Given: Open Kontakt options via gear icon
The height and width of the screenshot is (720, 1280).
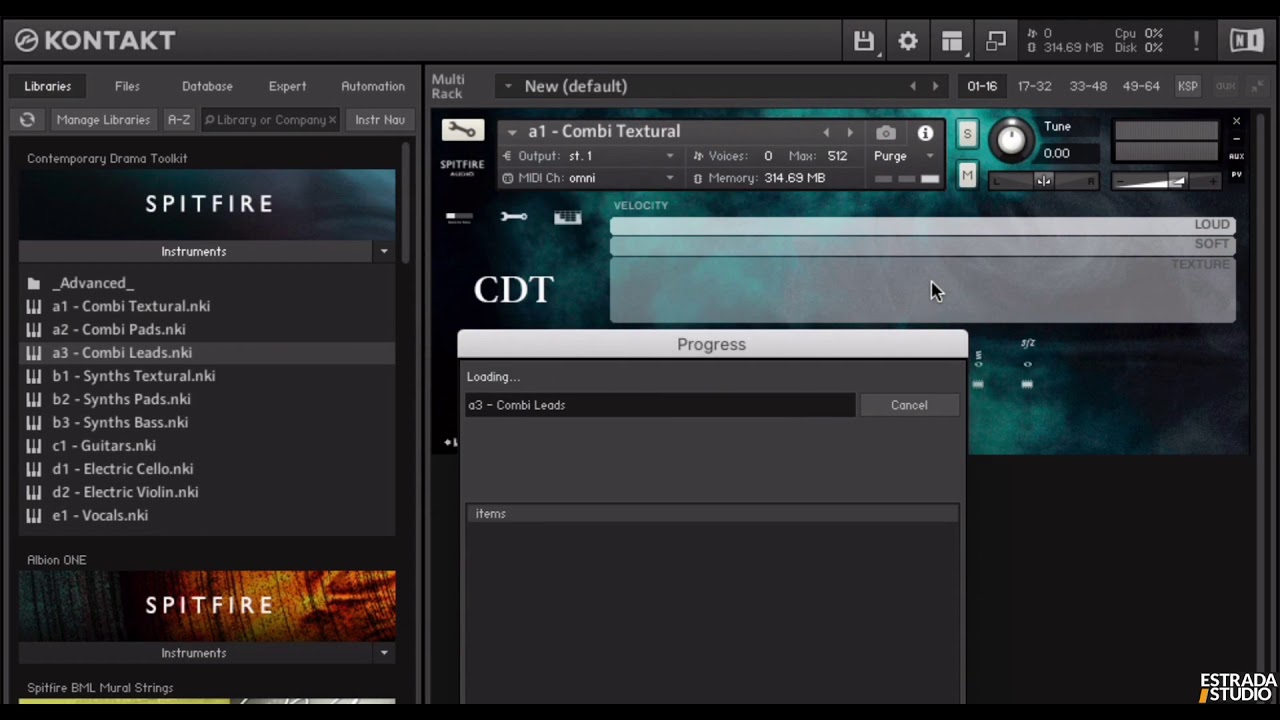Looking at the screenshot, I should tap(908, 41).
